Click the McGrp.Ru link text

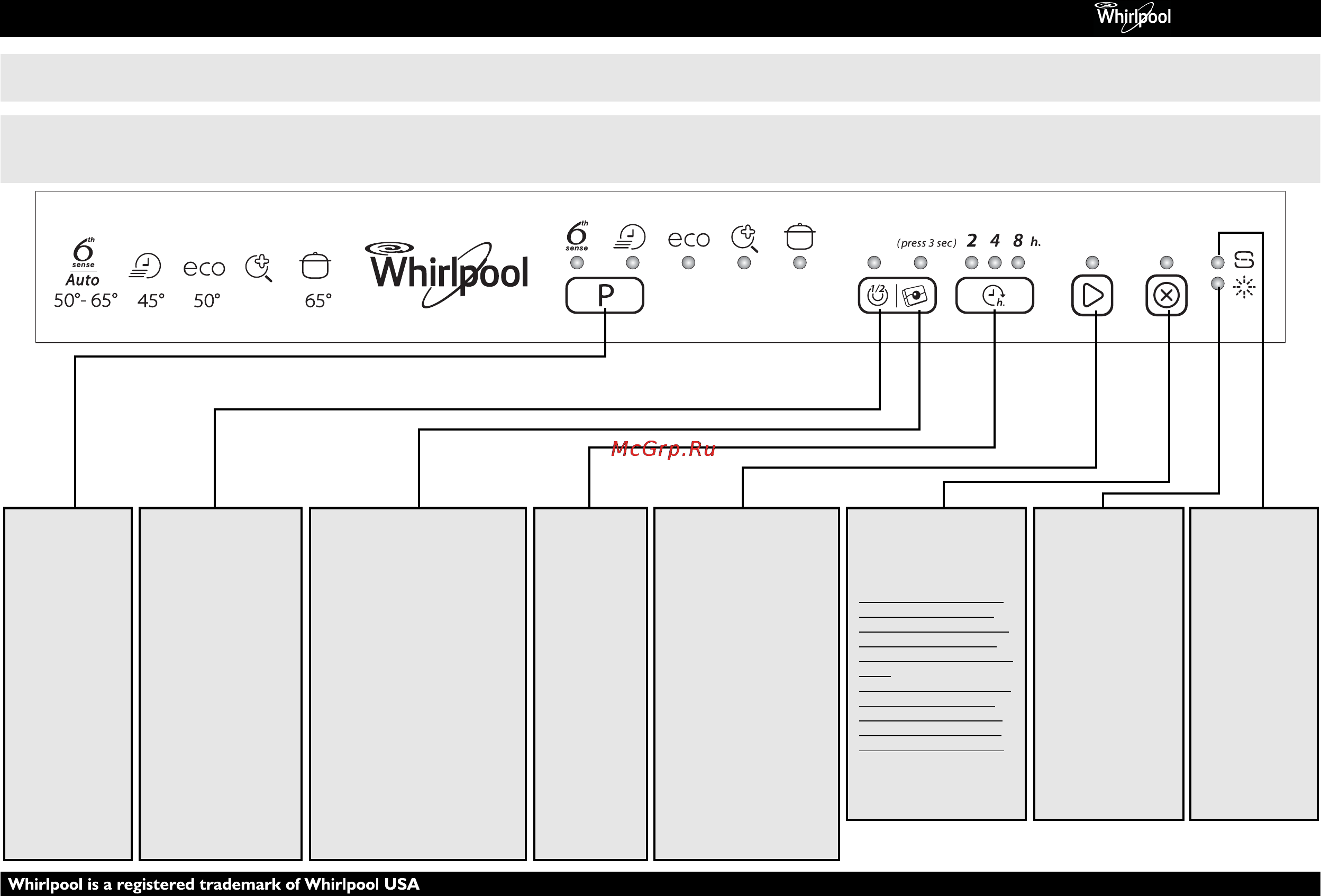(x=663, y=450)
